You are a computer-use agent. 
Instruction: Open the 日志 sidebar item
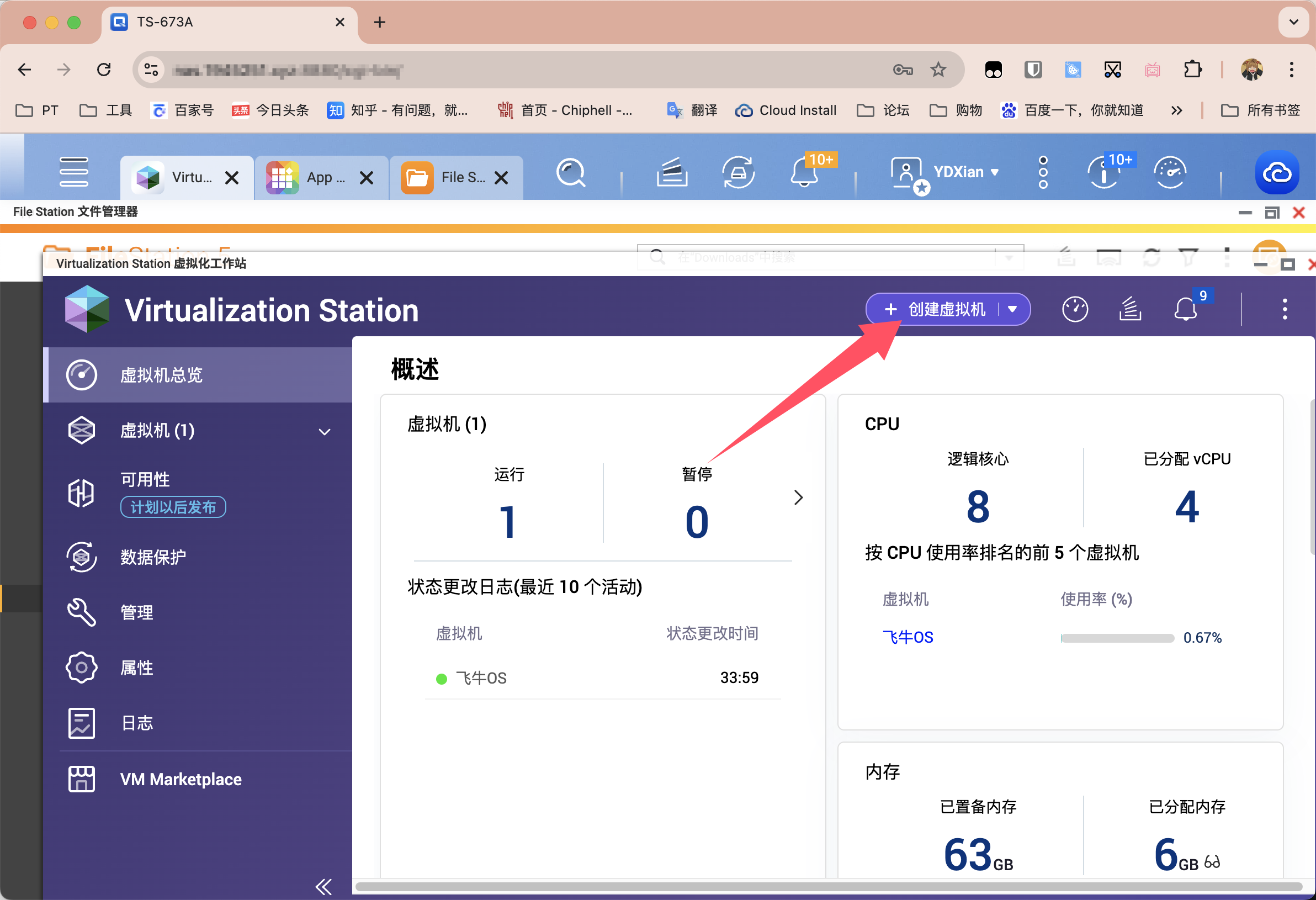(x=198, y=723)
